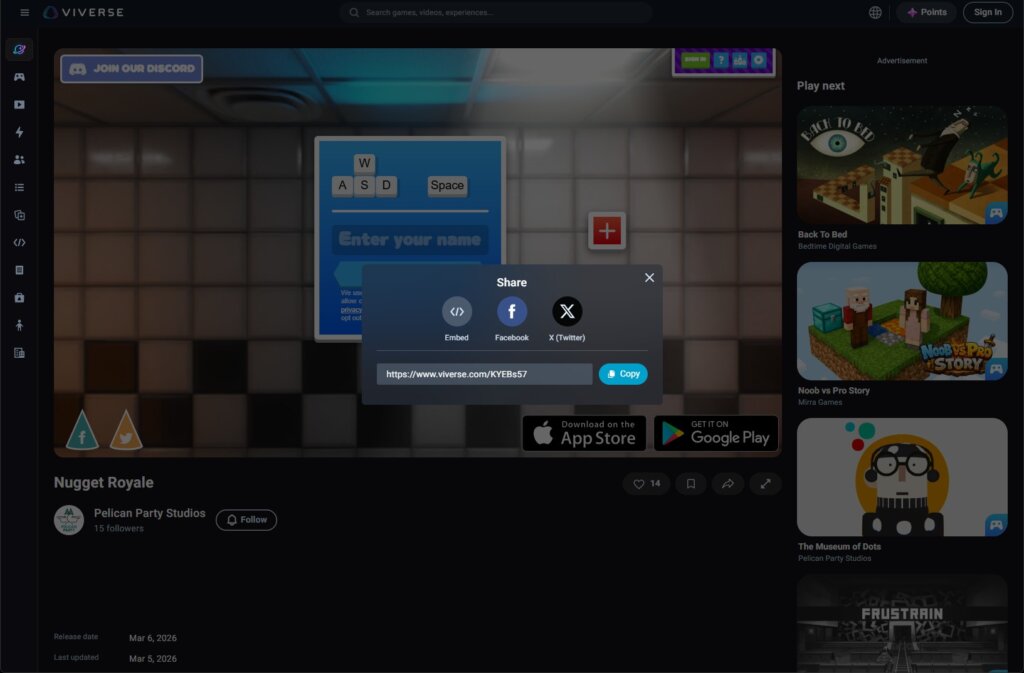Open Get it on Google Play badge
The width and height of the screenshot is (1024, 673).
716,433
